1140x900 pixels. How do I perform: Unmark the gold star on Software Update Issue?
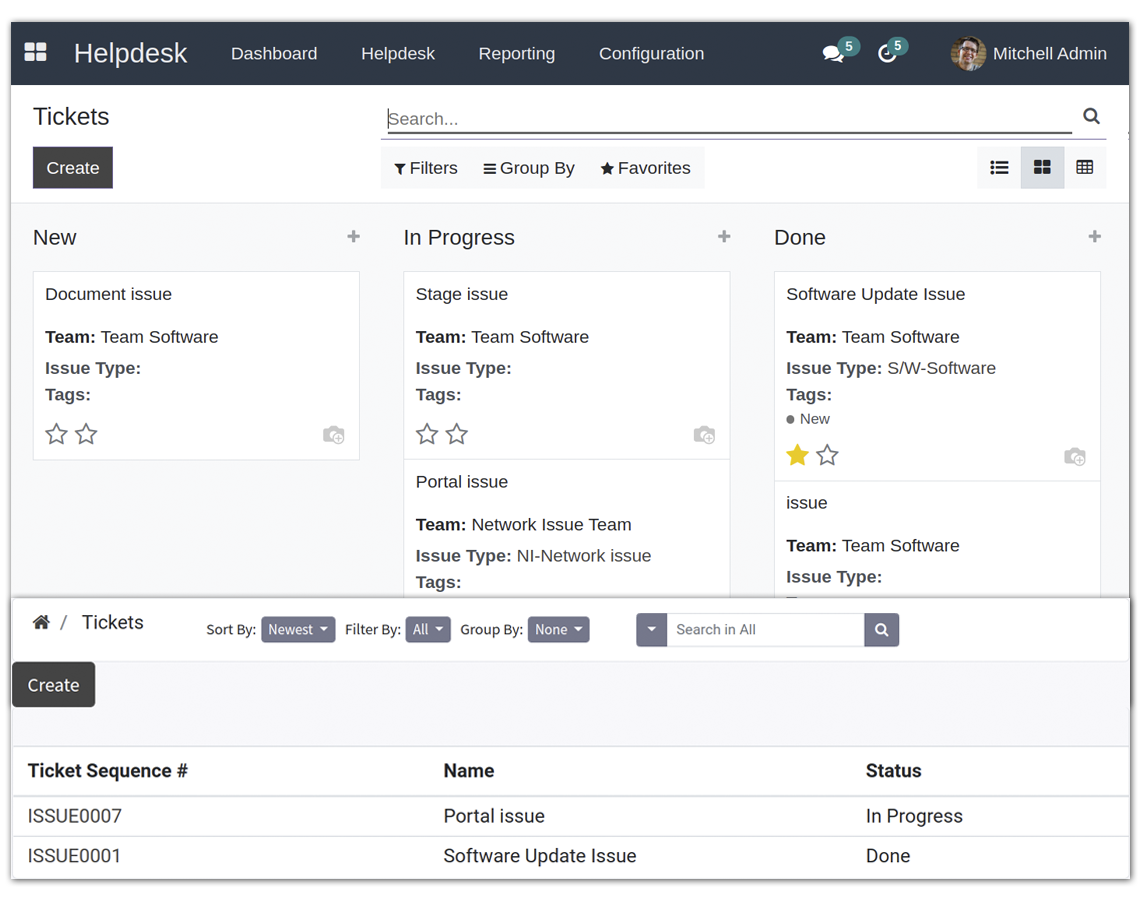click(x=797, y=456)
